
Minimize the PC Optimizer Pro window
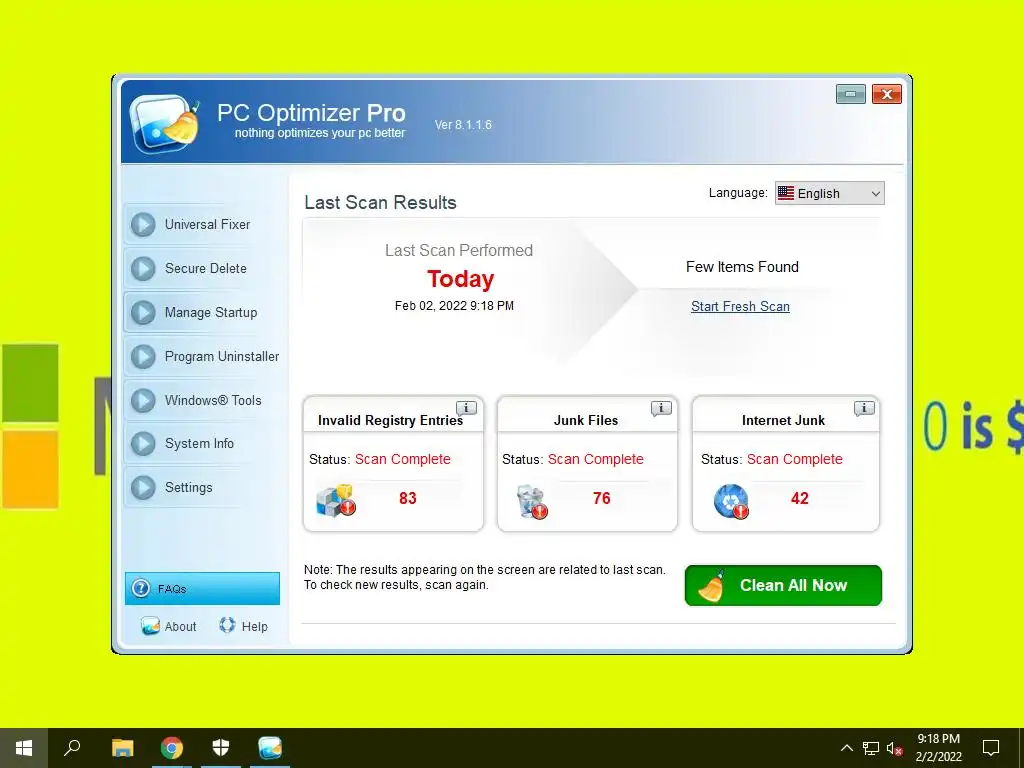click(x=851, y=94)
